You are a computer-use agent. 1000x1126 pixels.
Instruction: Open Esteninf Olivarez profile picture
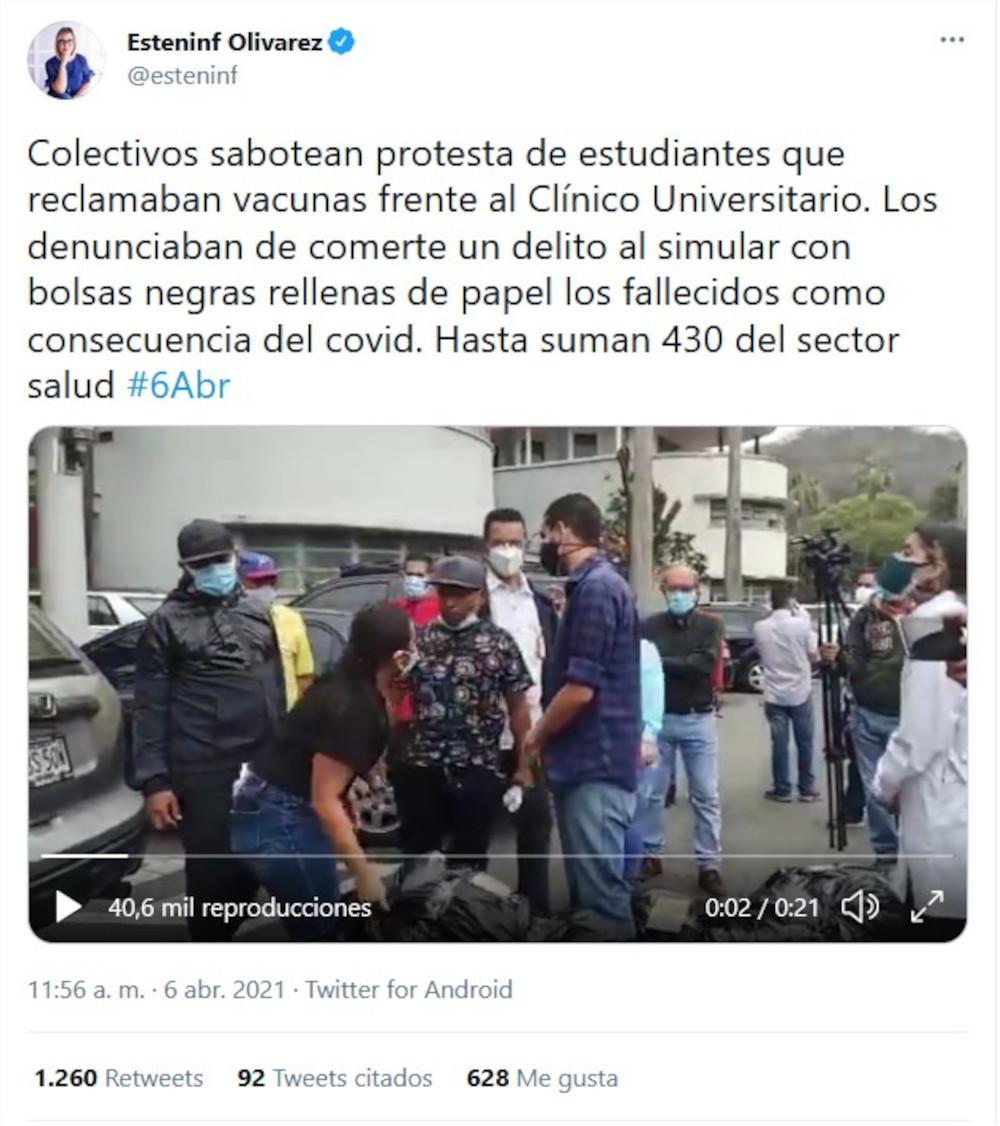click(66, 60)
